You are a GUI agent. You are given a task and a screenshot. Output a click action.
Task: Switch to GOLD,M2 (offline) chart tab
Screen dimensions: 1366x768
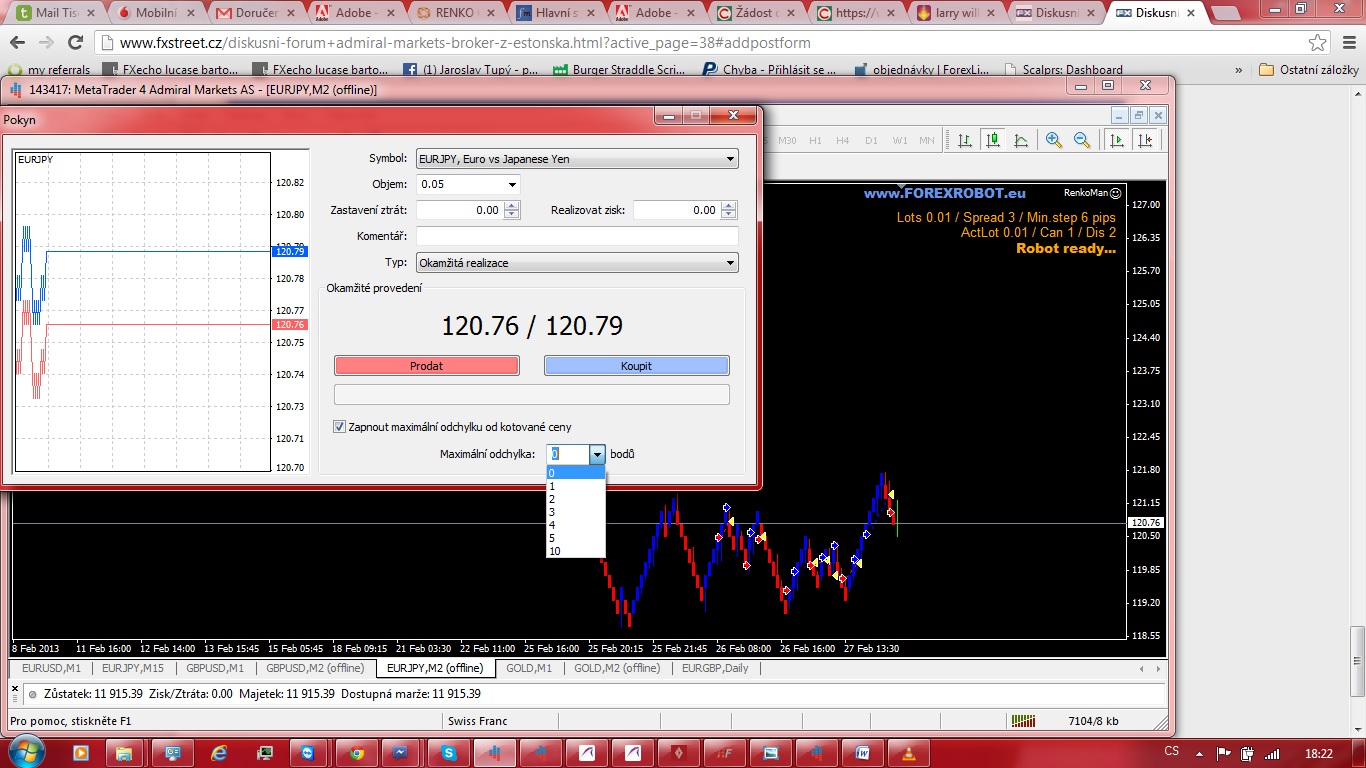tap(617, 668)
